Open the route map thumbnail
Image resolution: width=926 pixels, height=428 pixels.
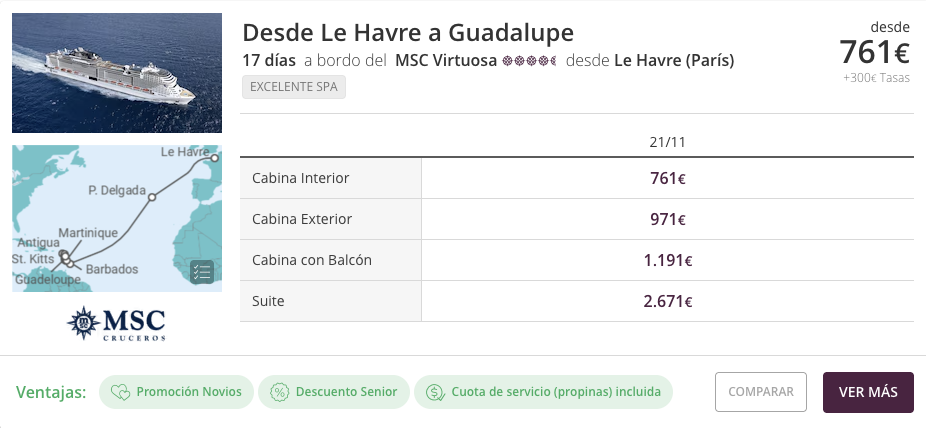117,218
